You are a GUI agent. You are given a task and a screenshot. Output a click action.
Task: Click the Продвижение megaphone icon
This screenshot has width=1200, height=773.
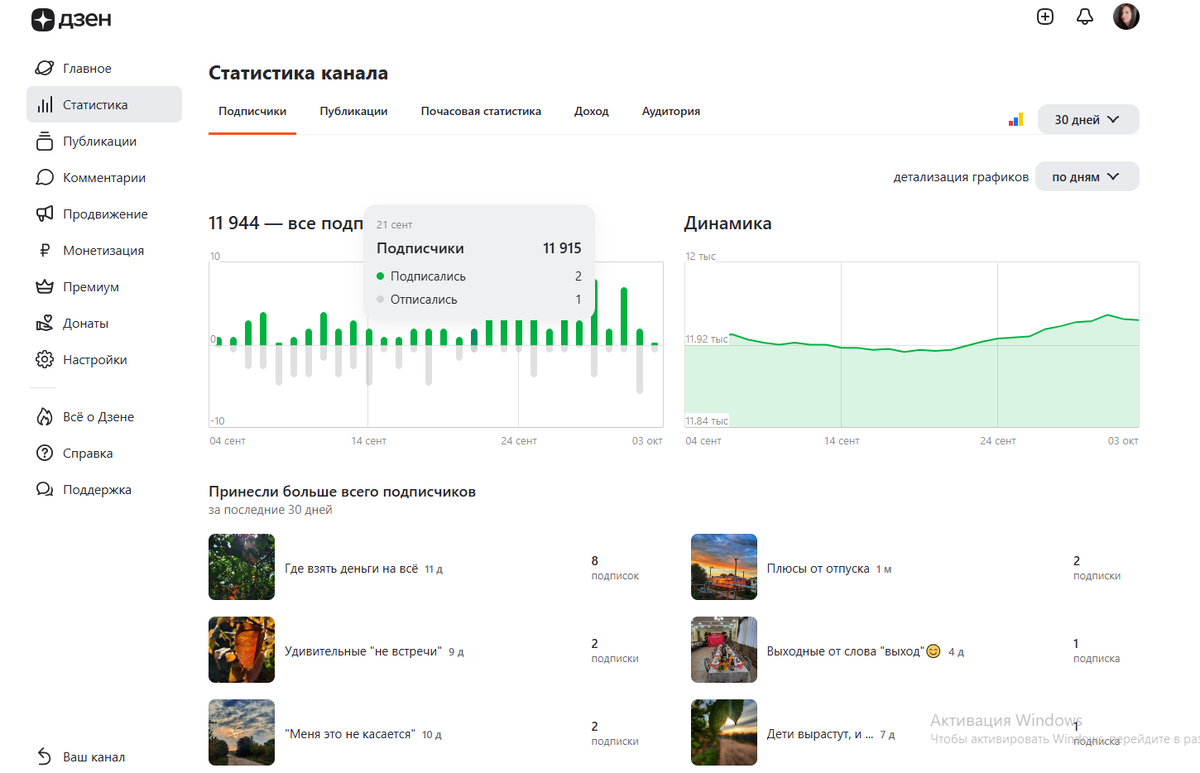pos(44,214)
